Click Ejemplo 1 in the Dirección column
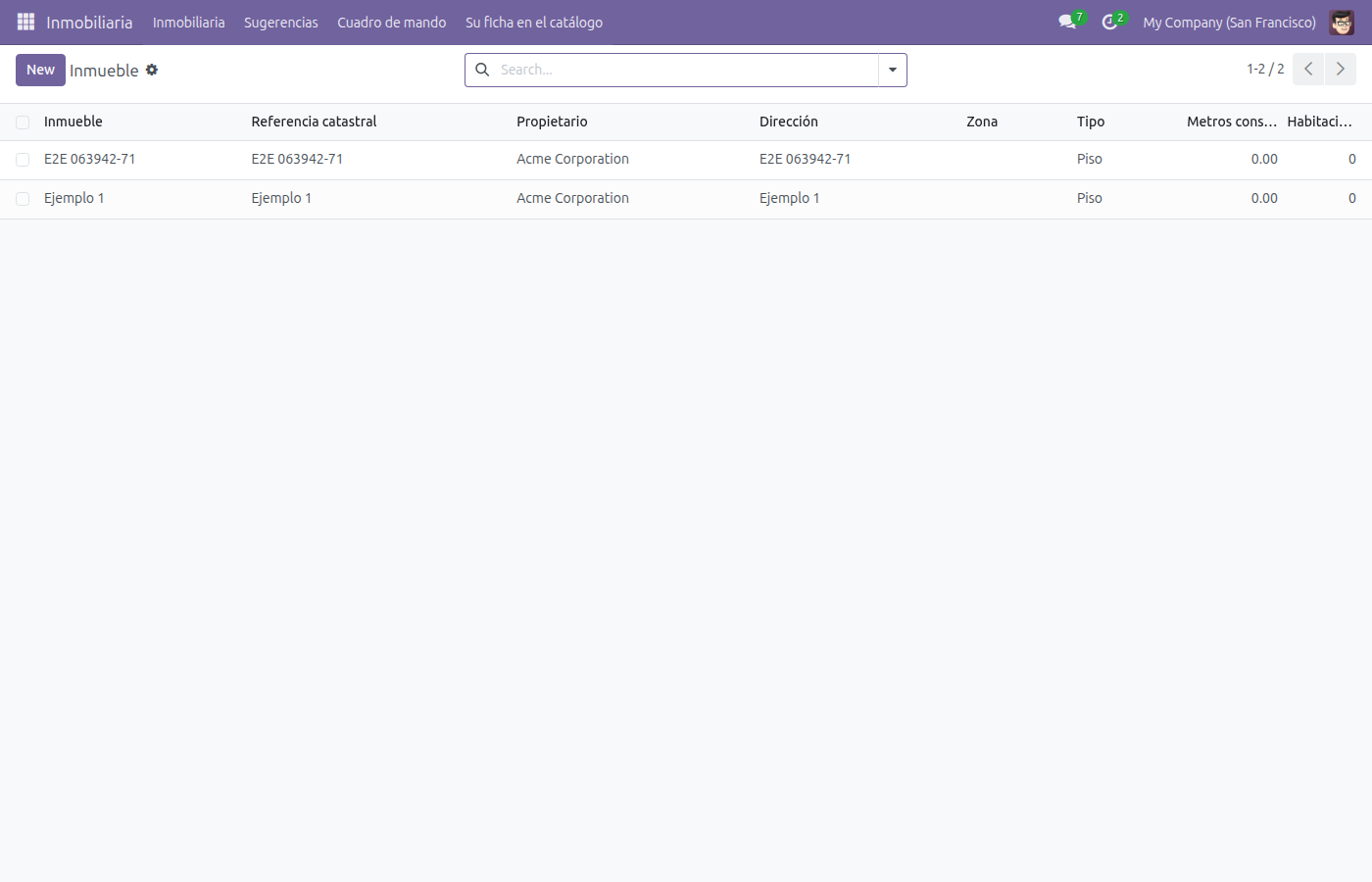The image size is (1372, 882). point(790,198)
